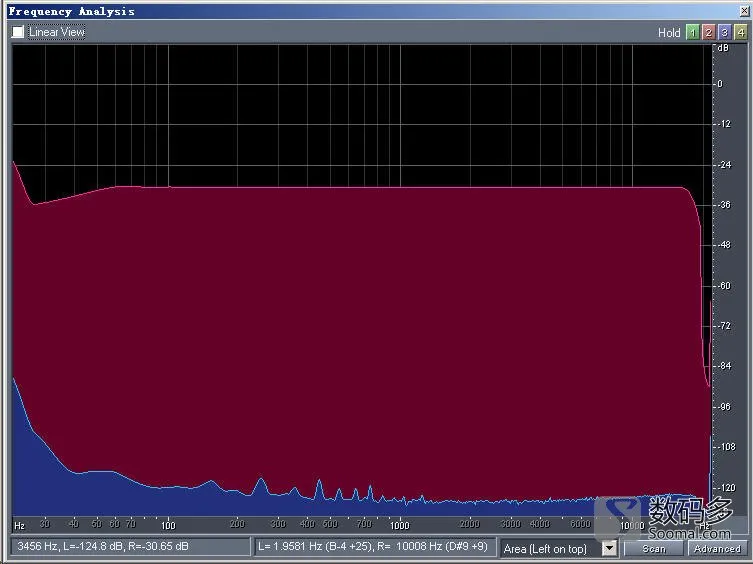This screenshot has width=753, height=564.
Task: Click the -36 dB mark on scale
Action: click(724, 205)
